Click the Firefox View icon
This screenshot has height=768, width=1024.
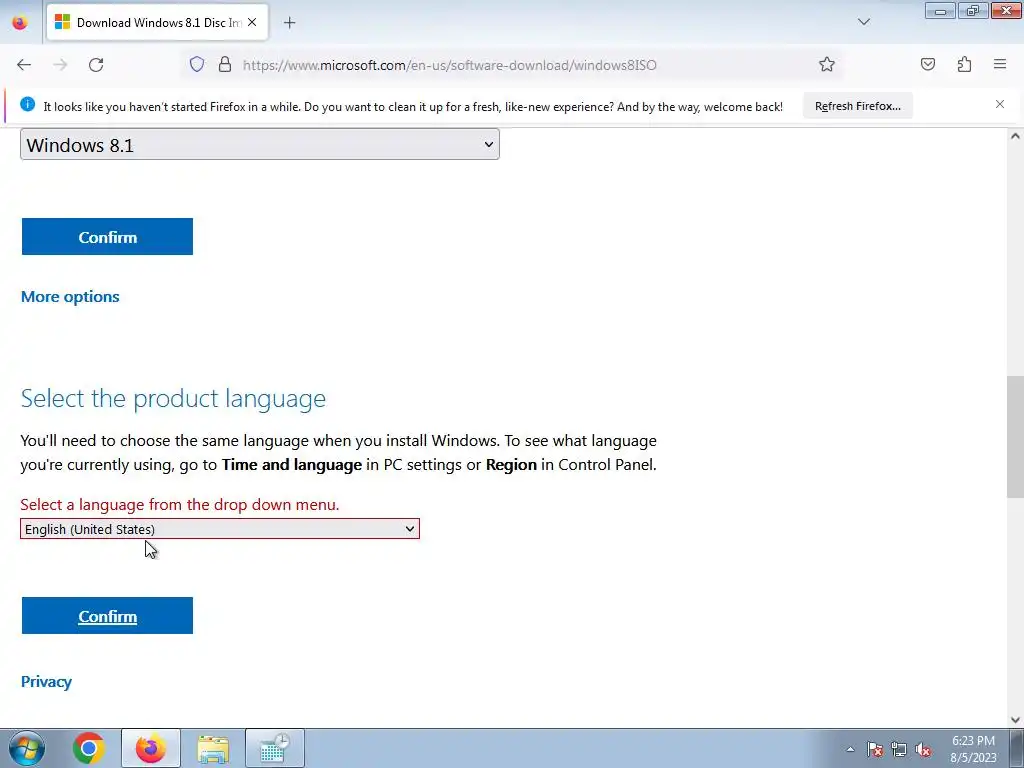click(20, 22)
